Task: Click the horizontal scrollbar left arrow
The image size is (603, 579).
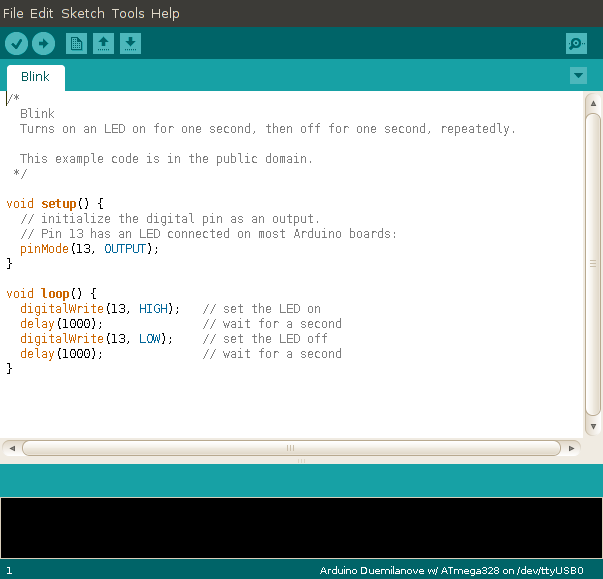Action: (12, 448)
